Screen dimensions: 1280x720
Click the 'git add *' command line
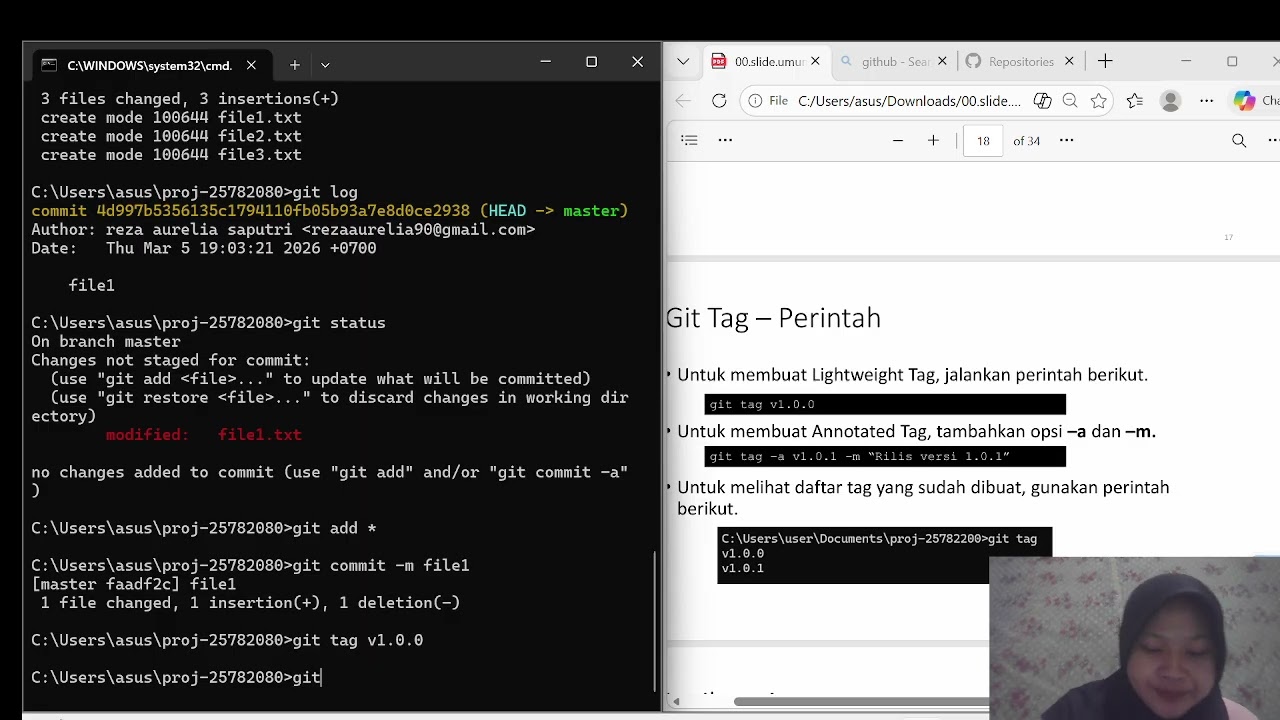pyautogui.click(x=204, y=528)
